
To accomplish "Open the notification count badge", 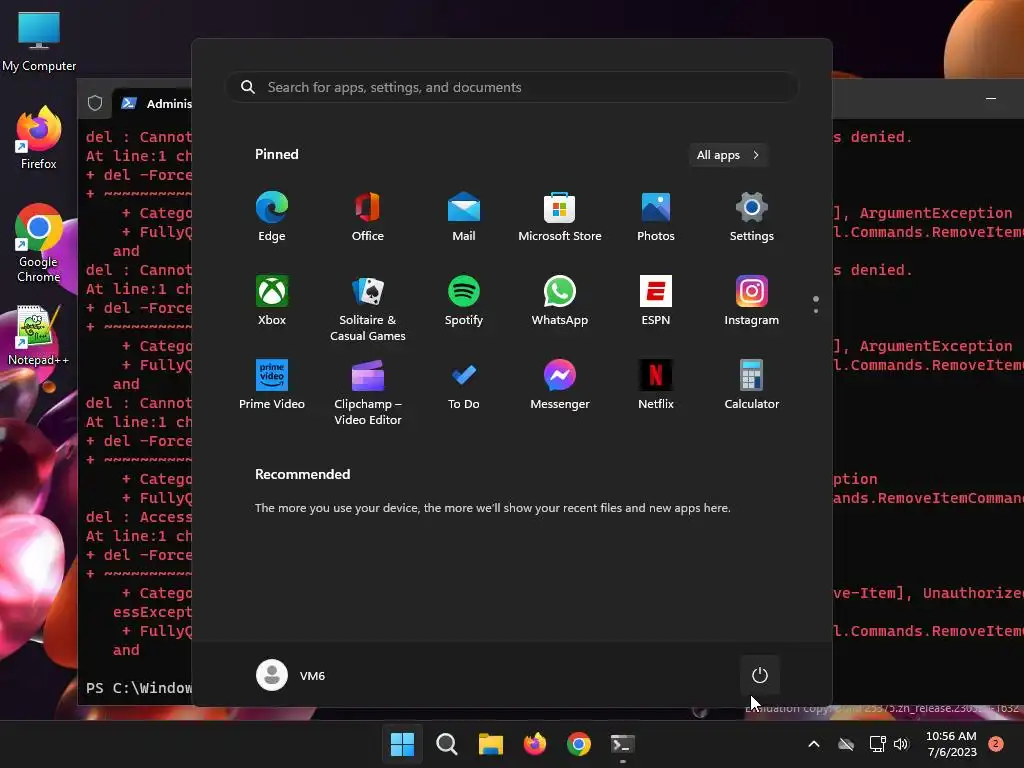I will [x=996, y=744].
